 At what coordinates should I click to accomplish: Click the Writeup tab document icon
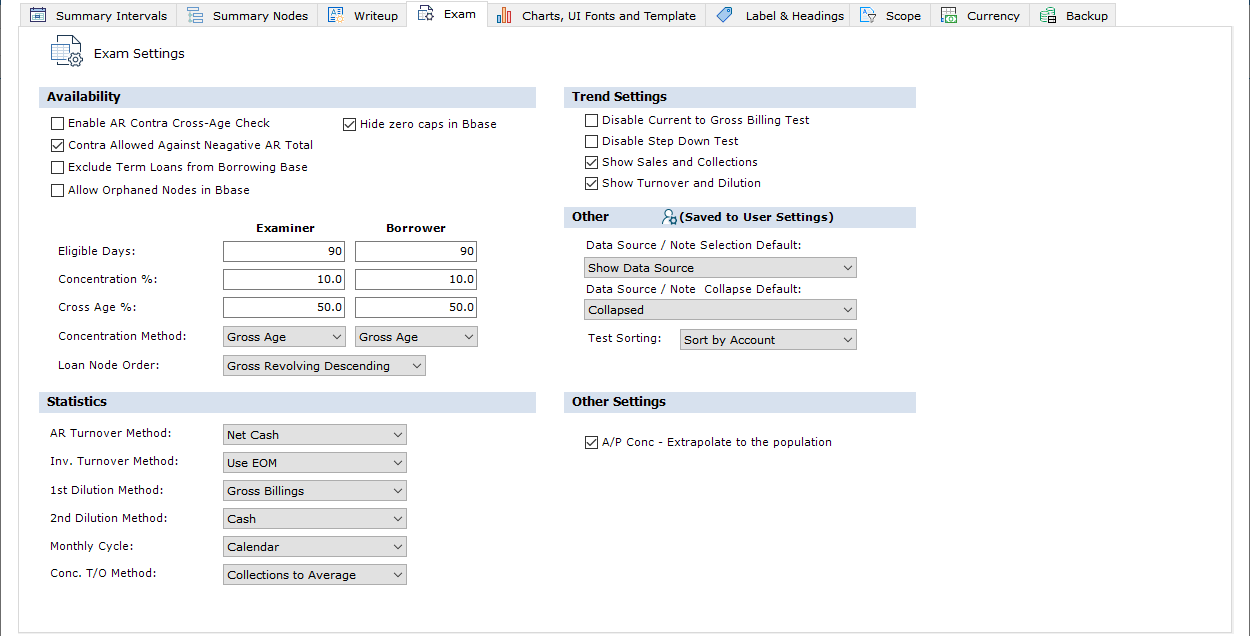click(336, 15)
